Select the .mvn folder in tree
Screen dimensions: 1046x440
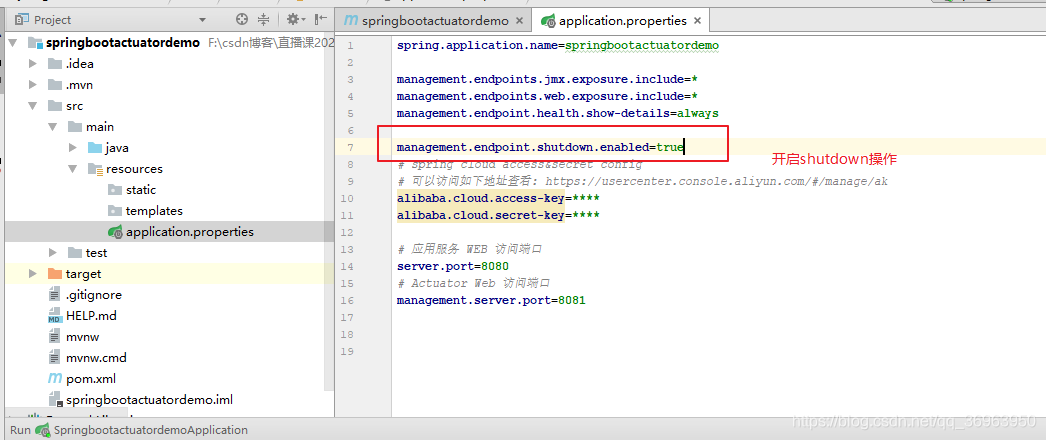pyautogui.click(x=79, y=85)
